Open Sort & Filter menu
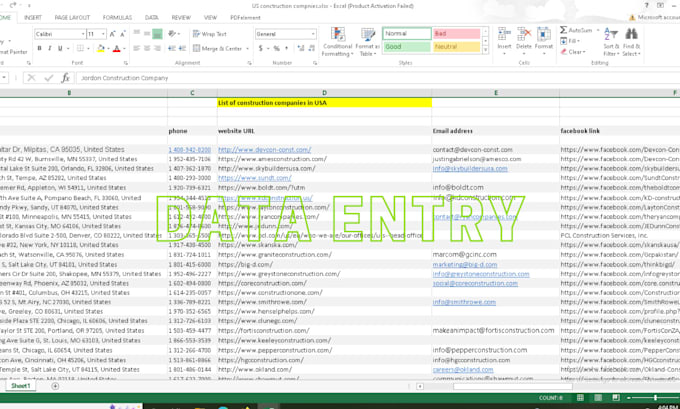This screenshot has width=680, height=409. coord(611,42)
